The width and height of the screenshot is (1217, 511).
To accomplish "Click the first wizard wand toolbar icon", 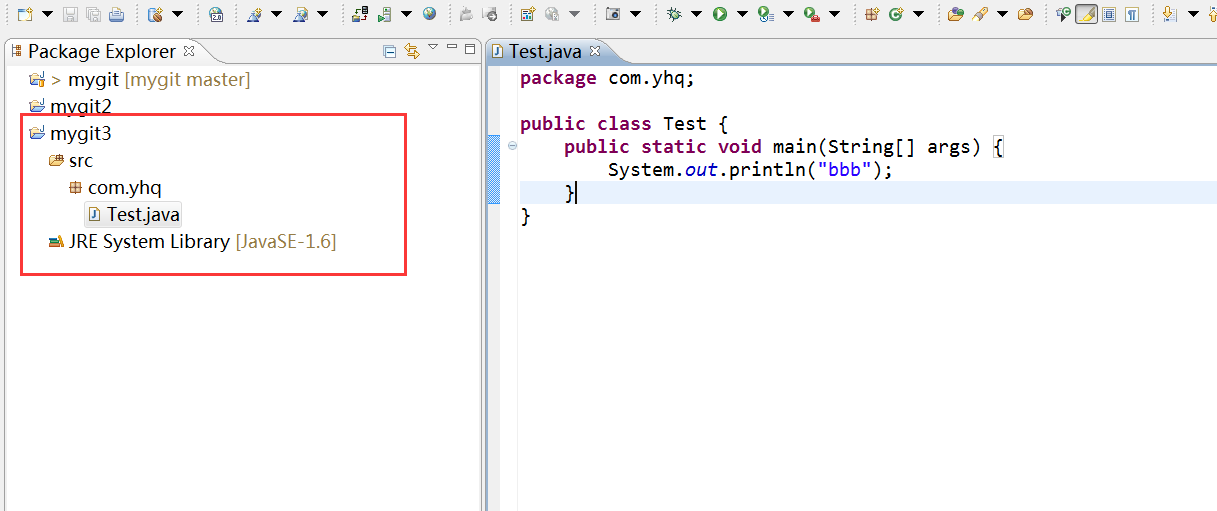I will pyautogui.click(x=254, y=14).
